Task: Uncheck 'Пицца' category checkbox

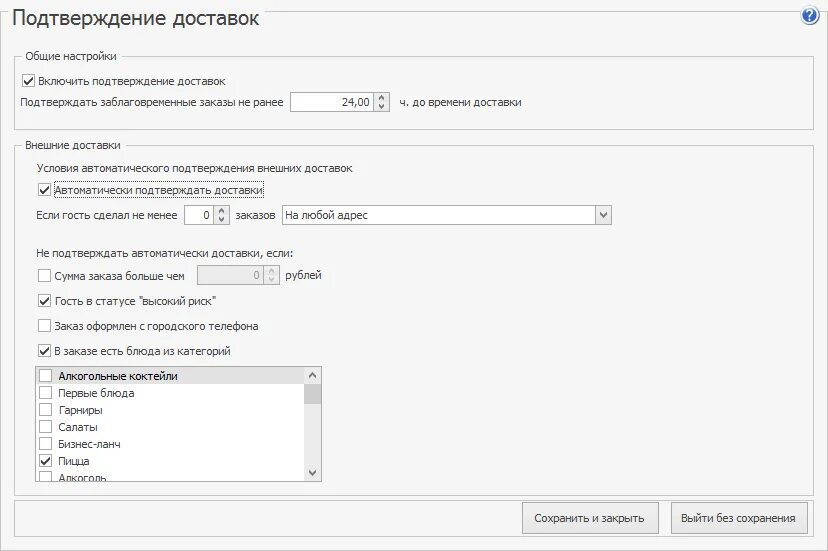Action: [x=46, y=461]
